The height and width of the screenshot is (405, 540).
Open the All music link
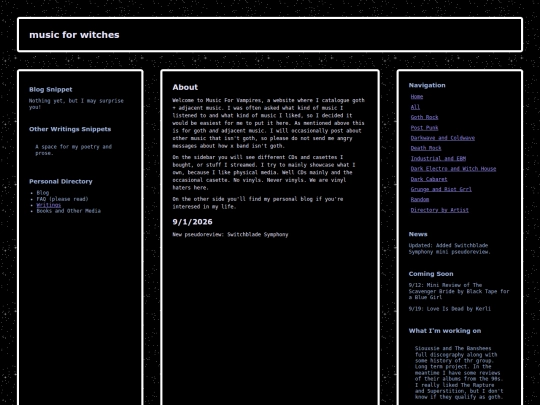[415, 107]
